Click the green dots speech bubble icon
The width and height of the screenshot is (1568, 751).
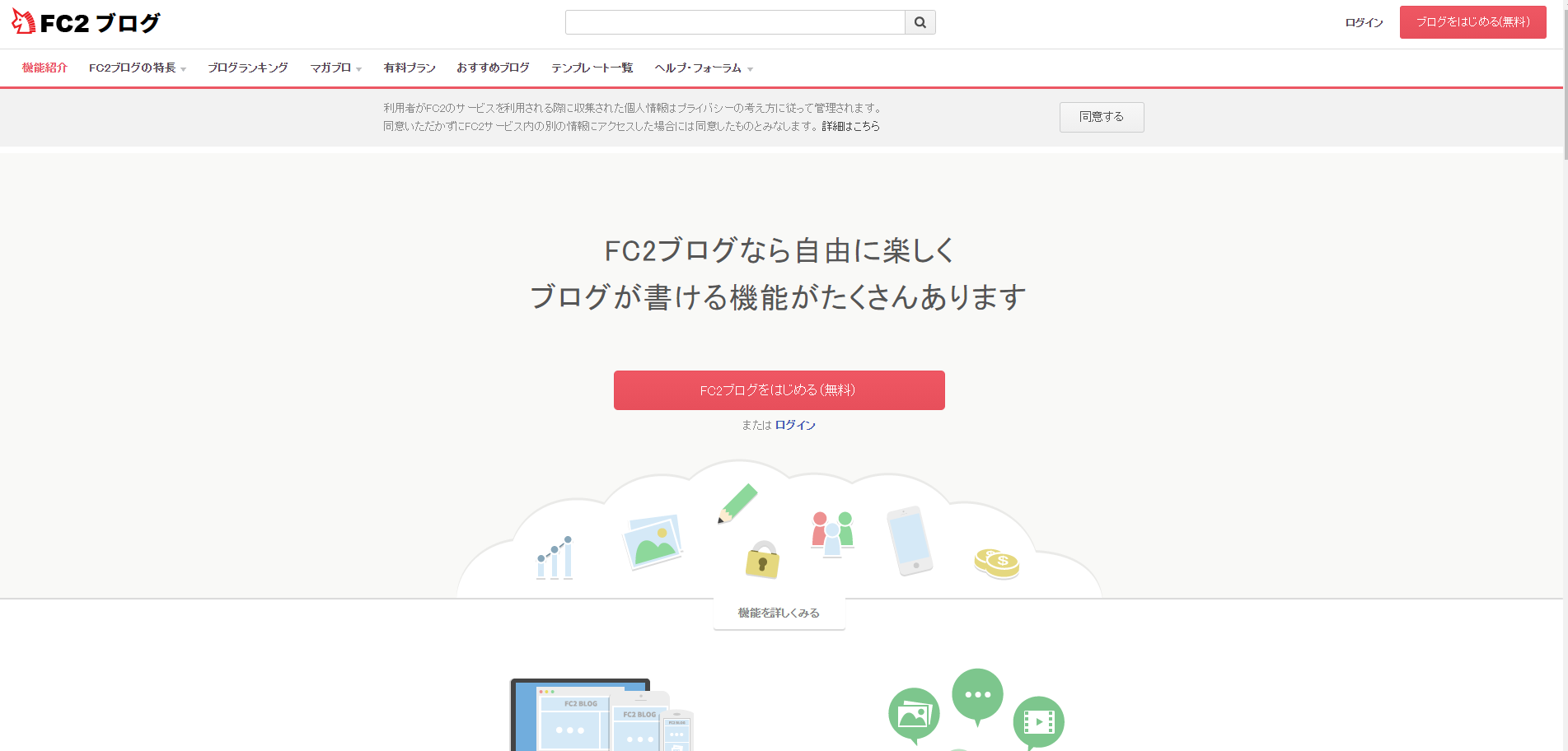click(977, 697)
